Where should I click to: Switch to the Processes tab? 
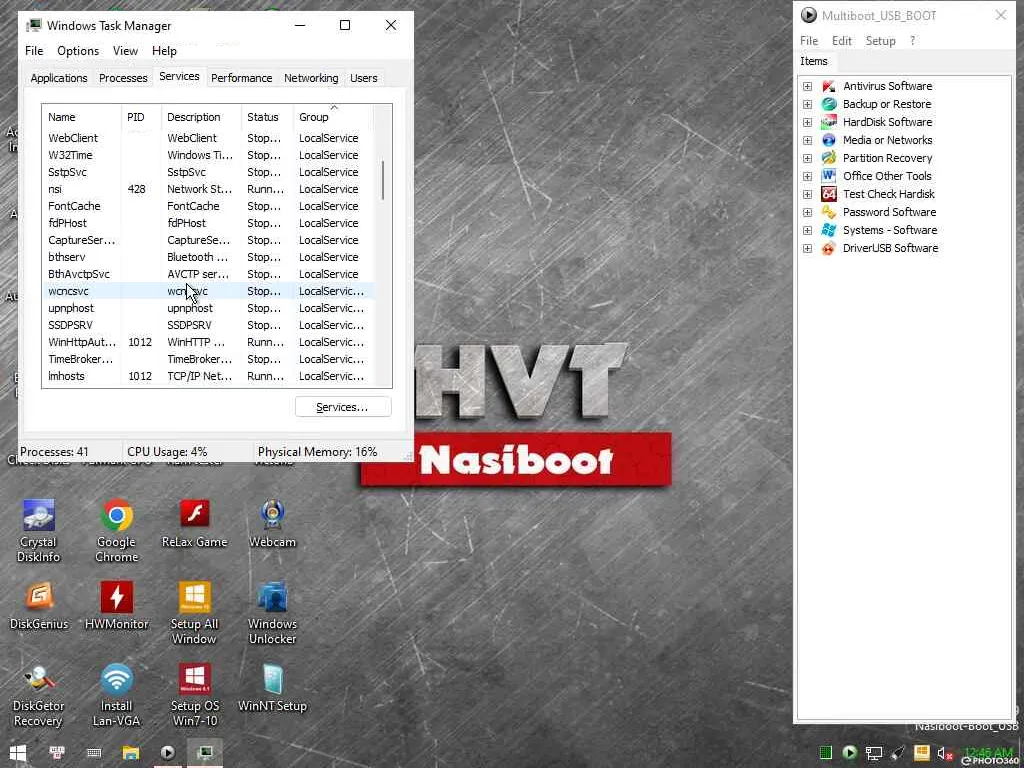pos(123,78)
